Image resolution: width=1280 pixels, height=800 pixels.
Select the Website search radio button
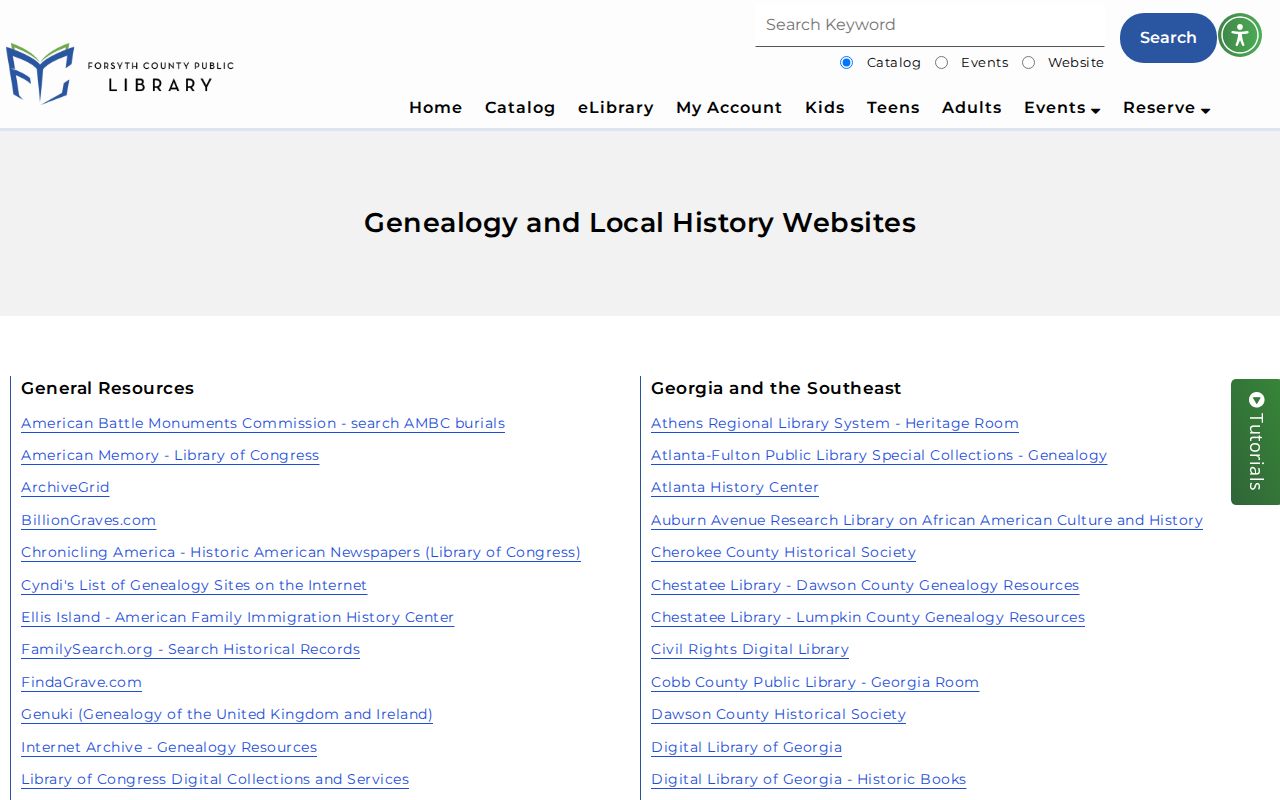(x=1028, y=63)
